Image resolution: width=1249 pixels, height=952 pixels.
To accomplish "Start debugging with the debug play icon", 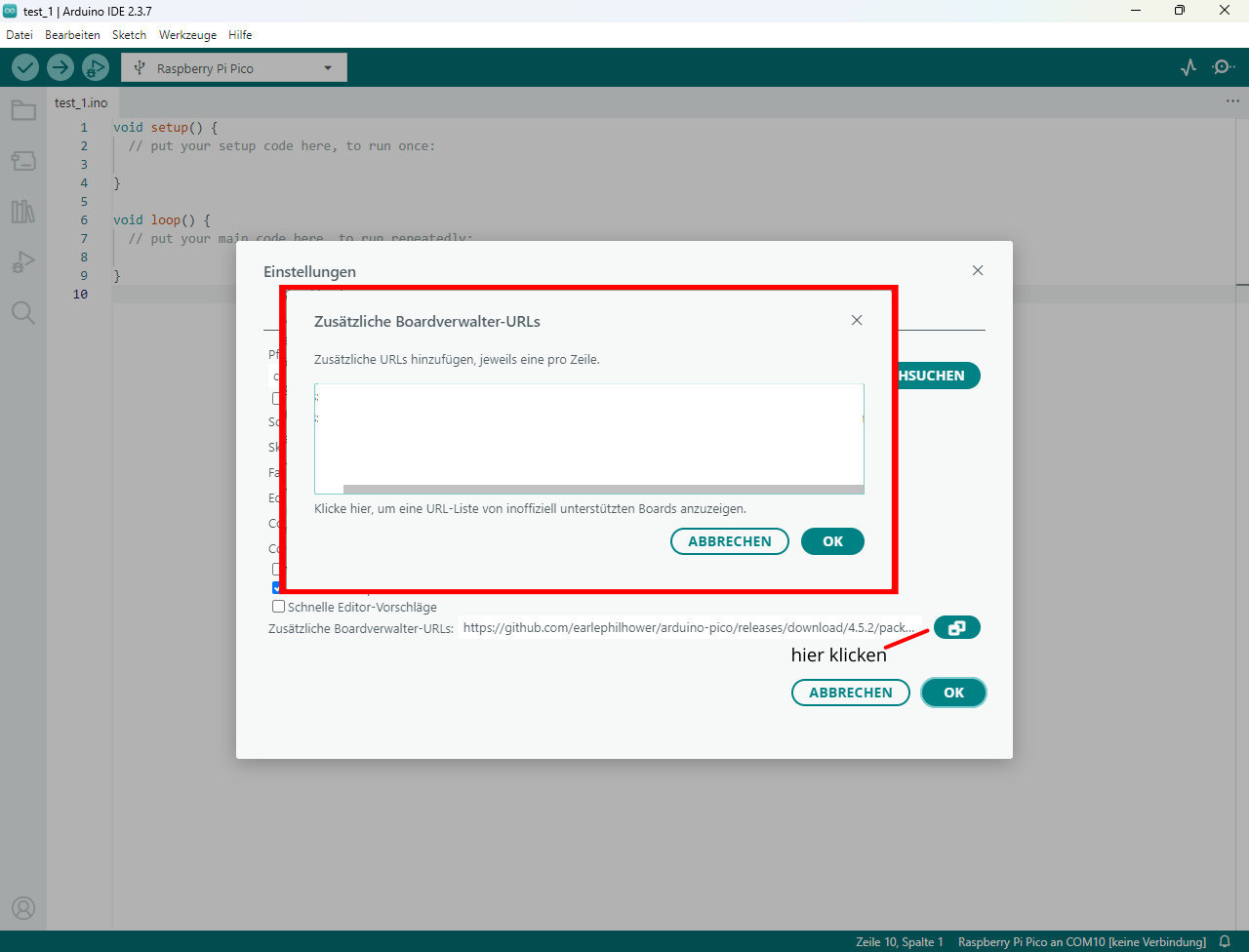I will click(x=95, y=67).
